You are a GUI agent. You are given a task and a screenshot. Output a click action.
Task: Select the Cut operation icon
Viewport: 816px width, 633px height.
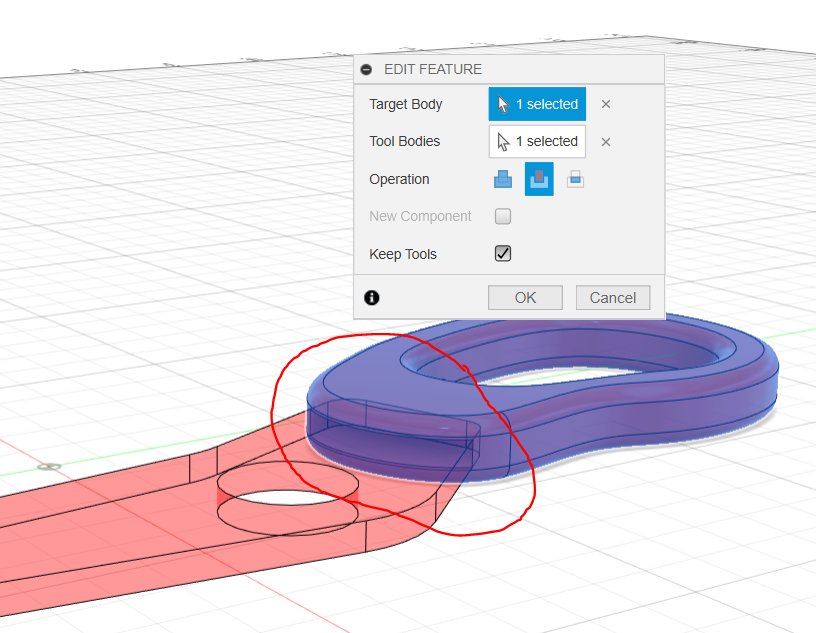(539, 180)
